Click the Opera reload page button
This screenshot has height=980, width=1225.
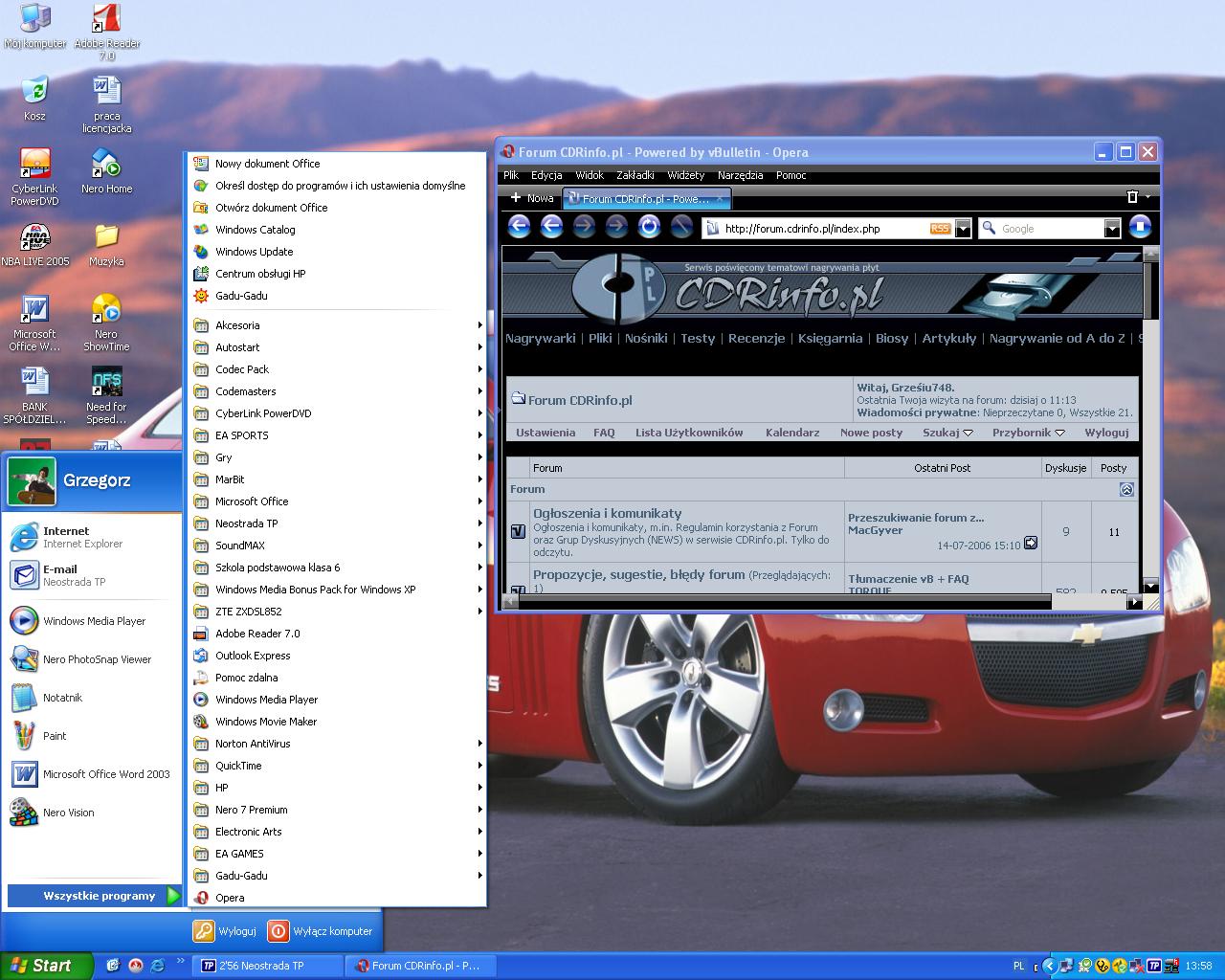tap(649, 227)
